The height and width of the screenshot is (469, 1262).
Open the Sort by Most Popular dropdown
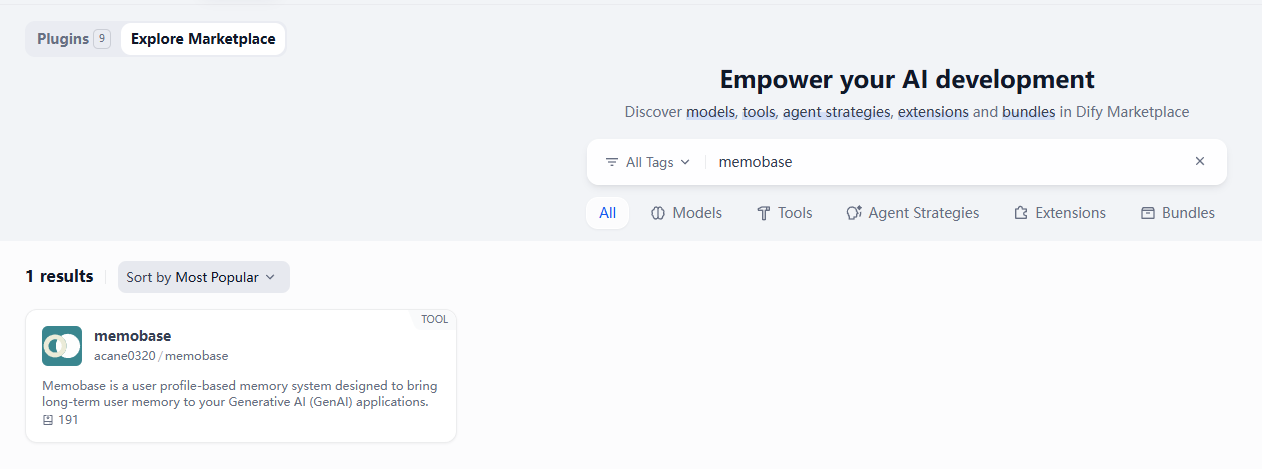click(x=204, y=277)
